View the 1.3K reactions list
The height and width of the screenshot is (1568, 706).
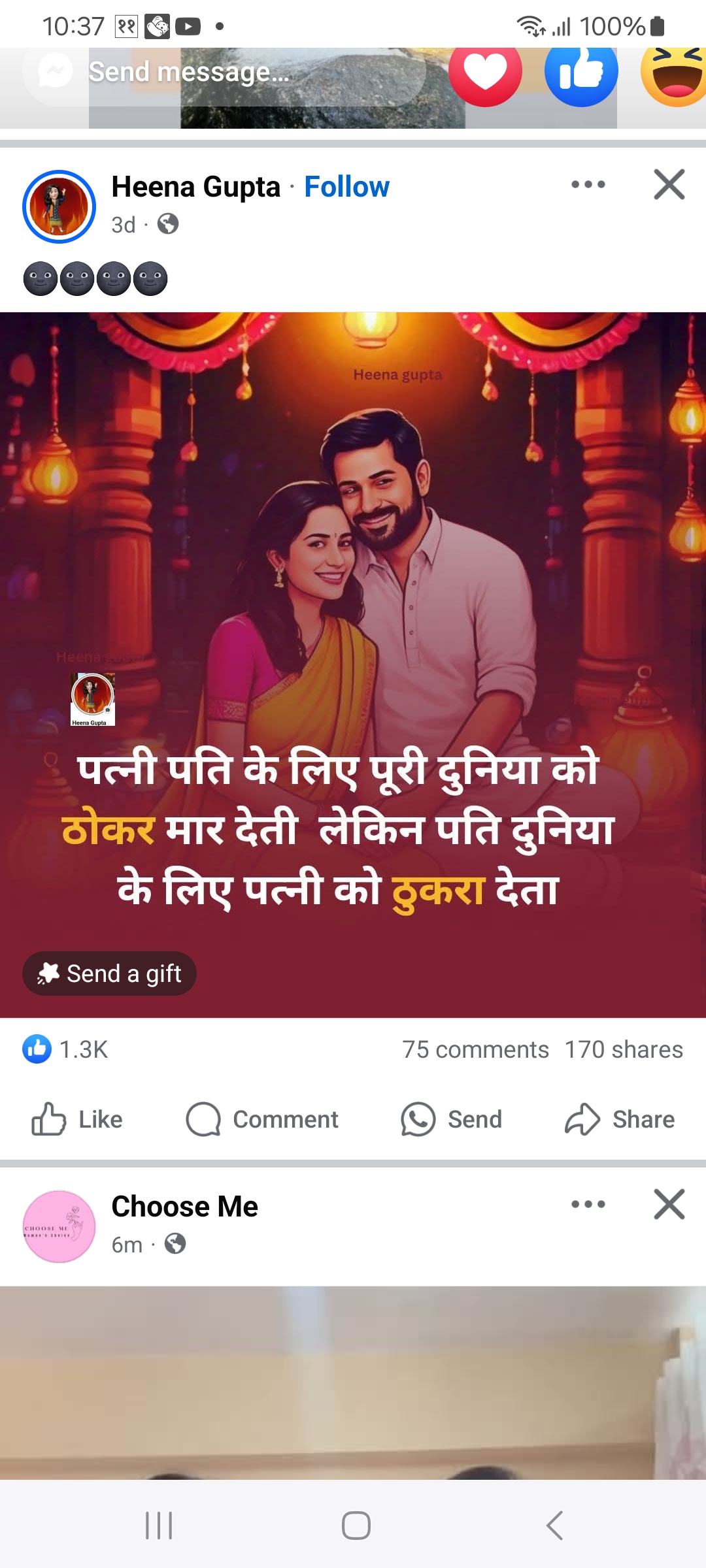65,1049
